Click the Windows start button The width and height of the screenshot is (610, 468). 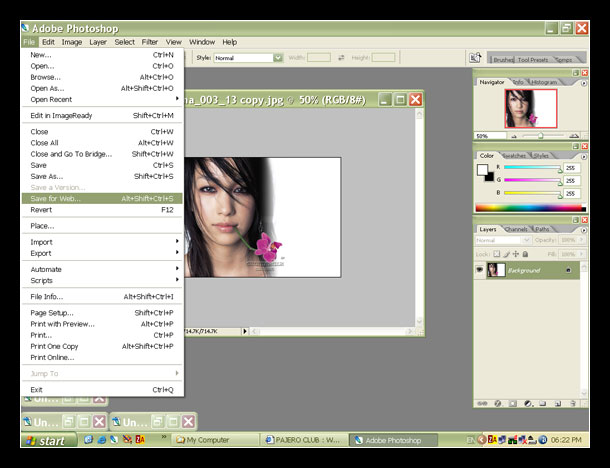click(47, 440)
